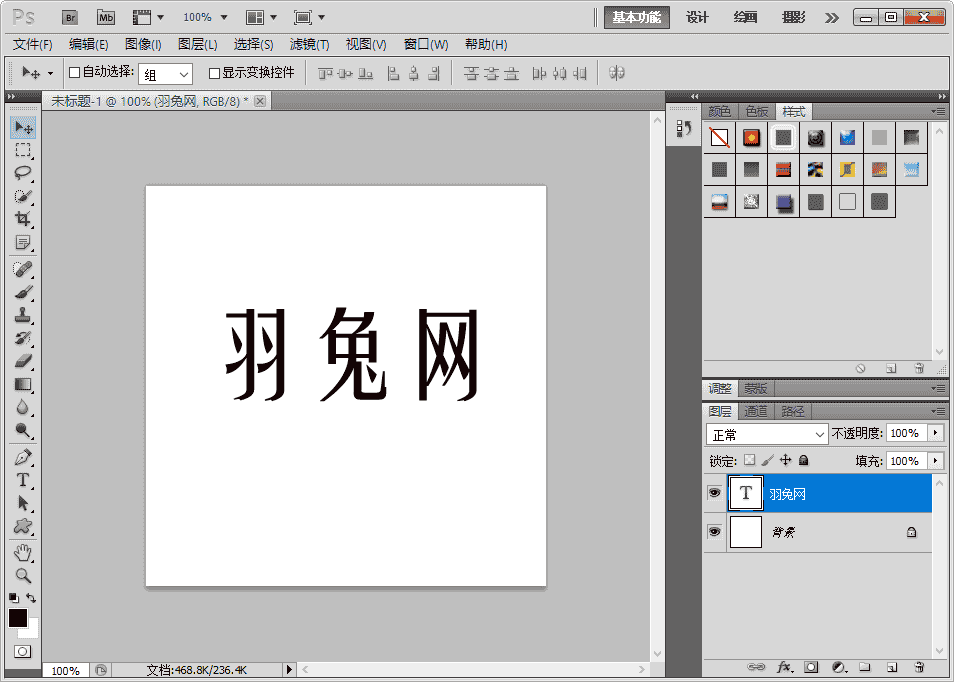Select the Crop tool
The height and width of the screenshot is (682, 954).
(22, 219)
